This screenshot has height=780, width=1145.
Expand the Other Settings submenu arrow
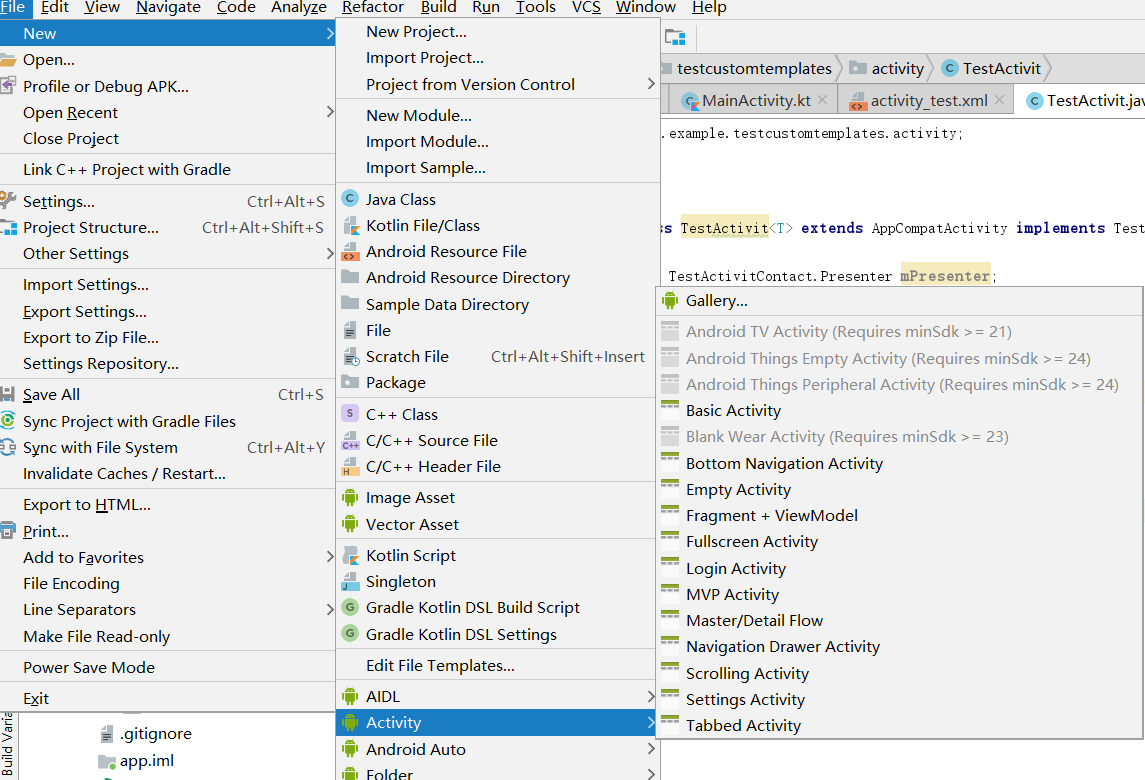click(x=329, y=253)
